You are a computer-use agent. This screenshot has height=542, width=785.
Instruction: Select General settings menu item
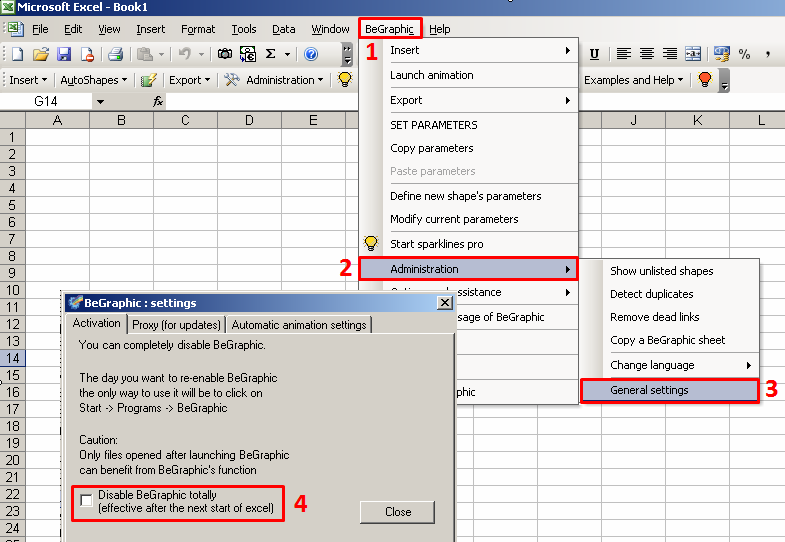coord(669,390)
